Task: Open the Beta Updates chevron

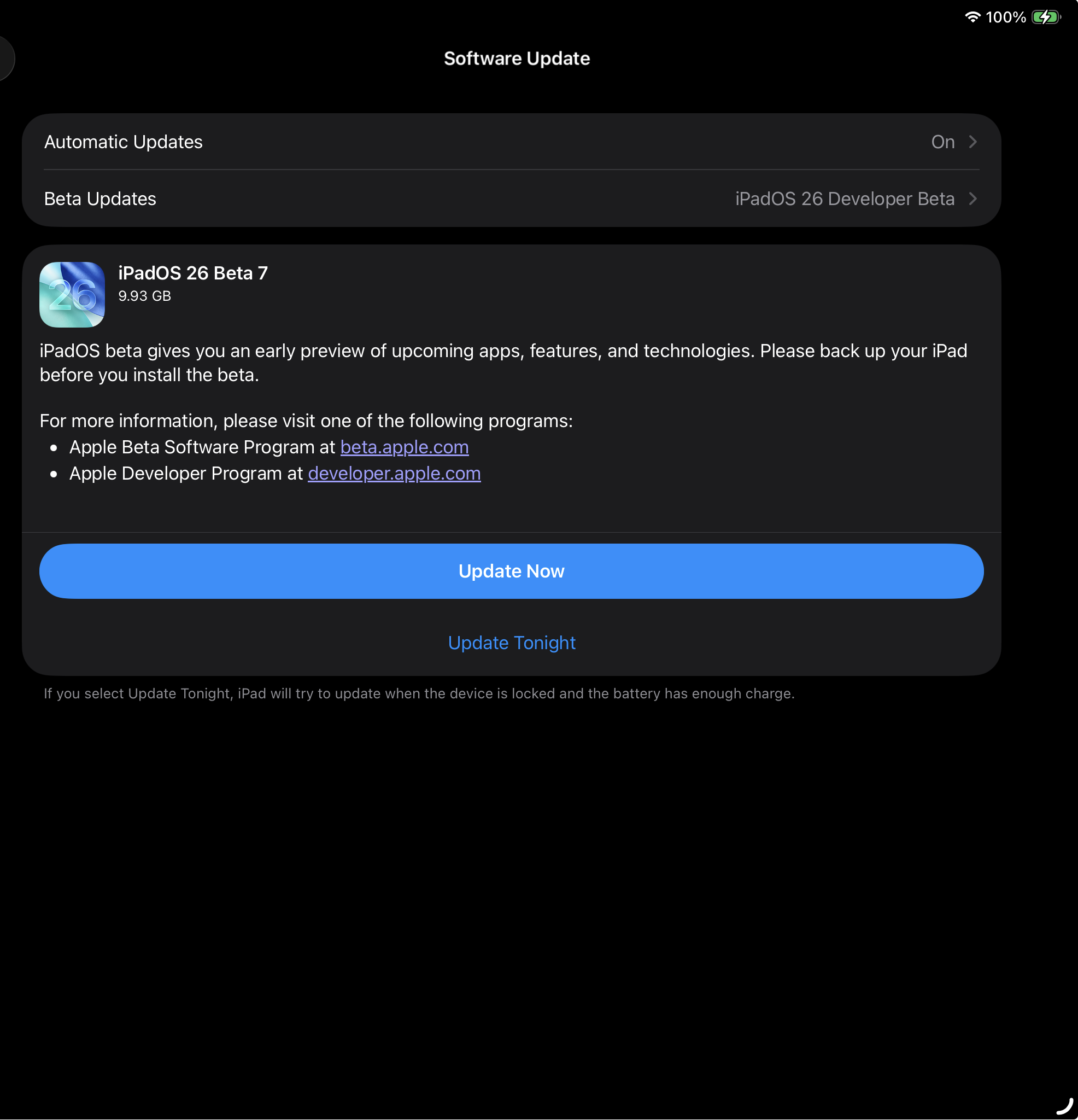Action: click(x=973, y=199)
